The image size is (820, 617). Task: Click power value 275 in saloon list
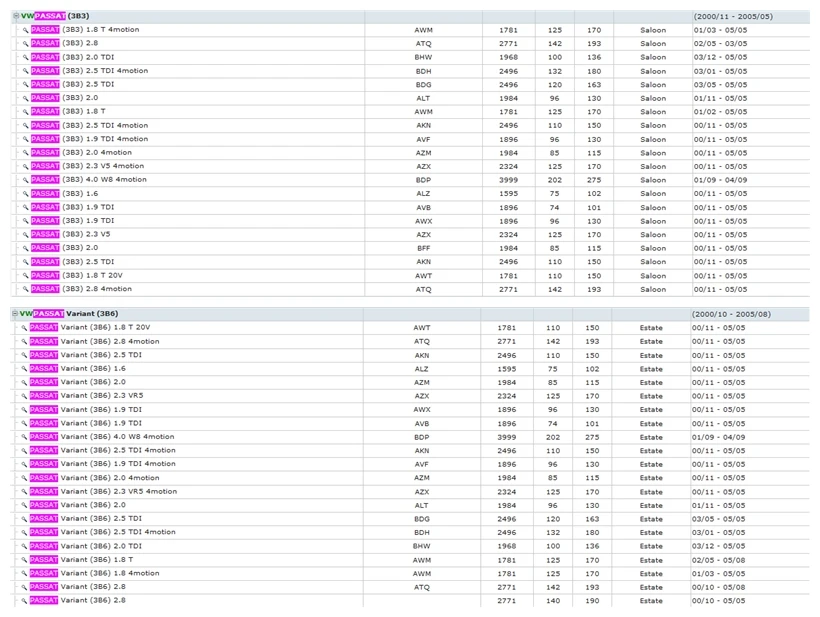pos(594,180)
